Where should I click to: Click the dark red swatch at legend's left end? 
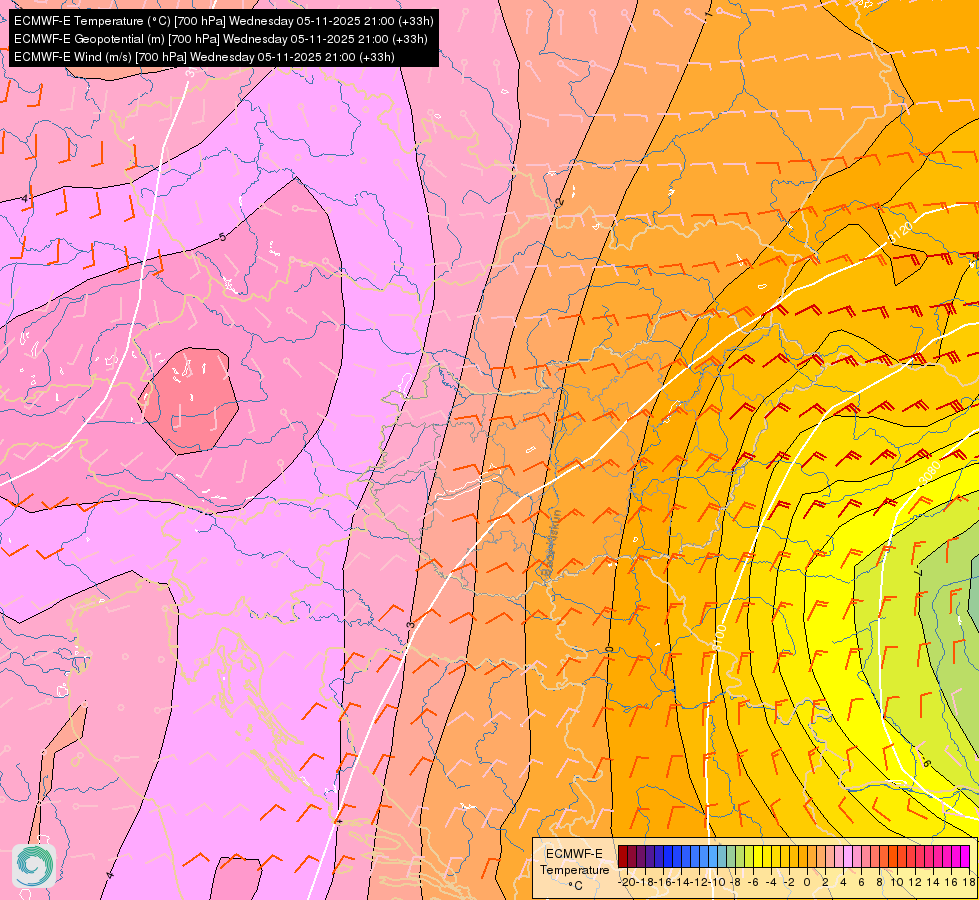[x=622, y=856]
